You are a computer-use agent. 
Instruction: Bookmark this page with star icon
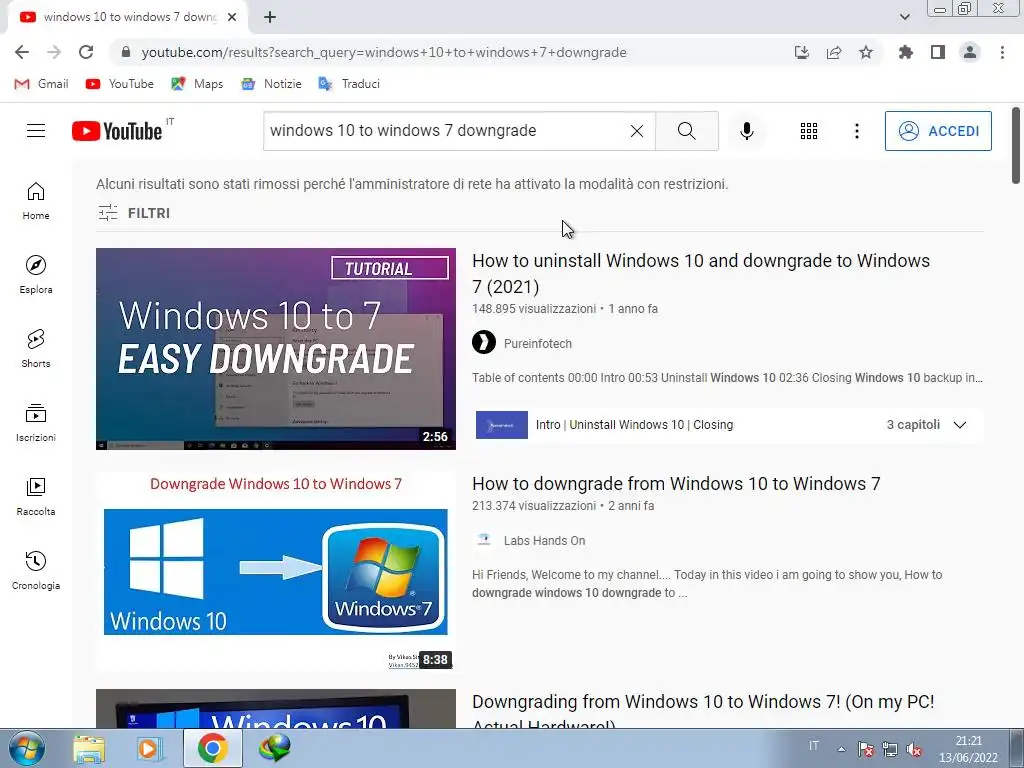(866, 52)
